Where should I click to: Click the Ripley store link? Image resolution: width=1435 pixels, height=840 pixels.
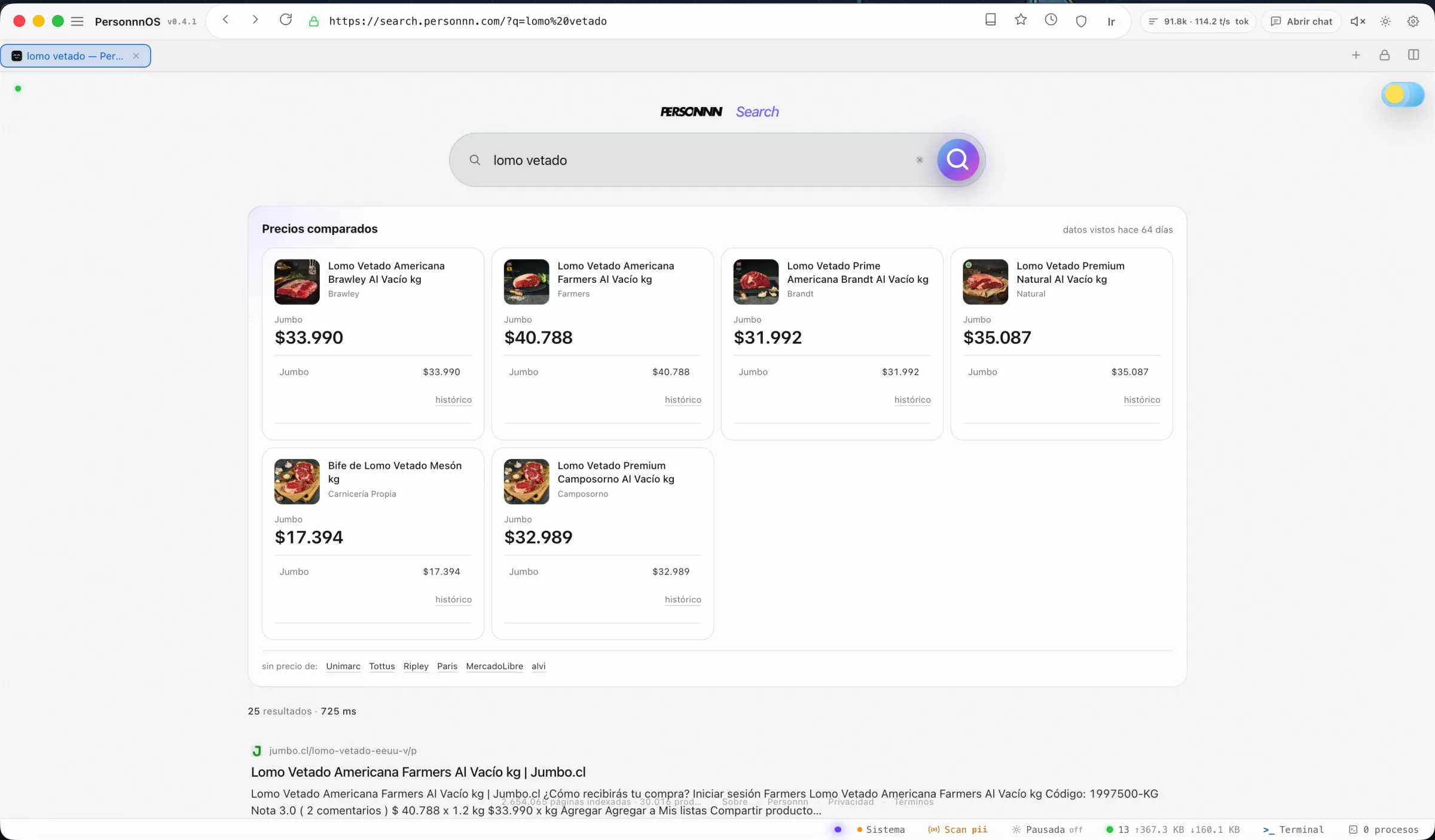coord(416,666)
